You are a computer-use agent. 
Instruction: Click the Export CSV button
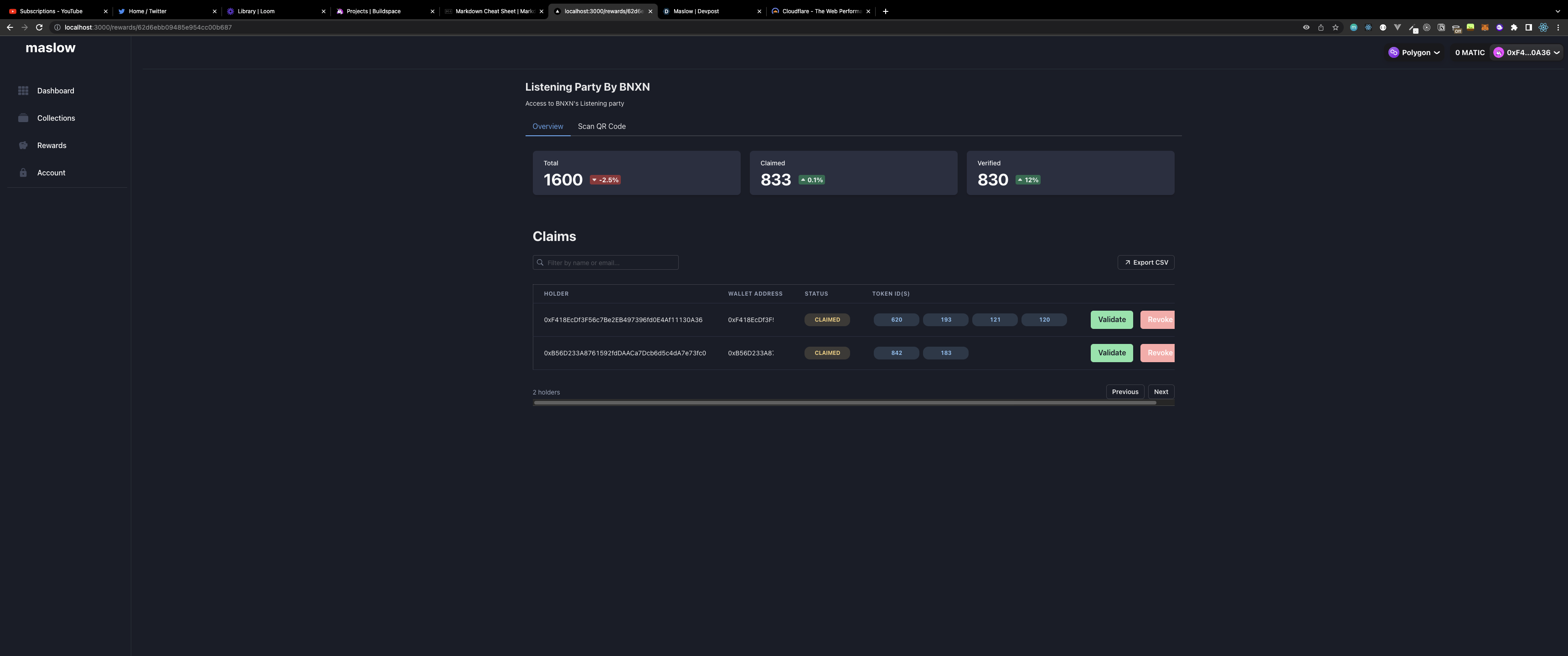[1145, 263]
